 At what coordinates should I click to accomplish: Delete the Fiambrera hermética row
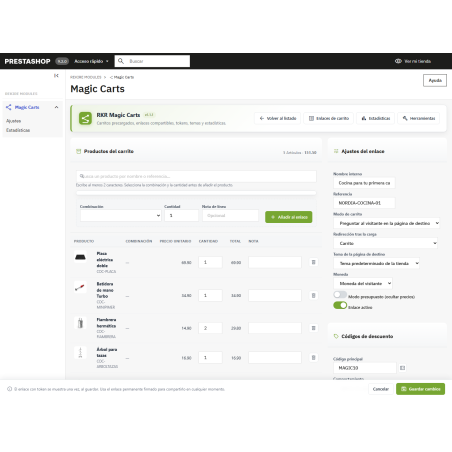pos(313,328)
